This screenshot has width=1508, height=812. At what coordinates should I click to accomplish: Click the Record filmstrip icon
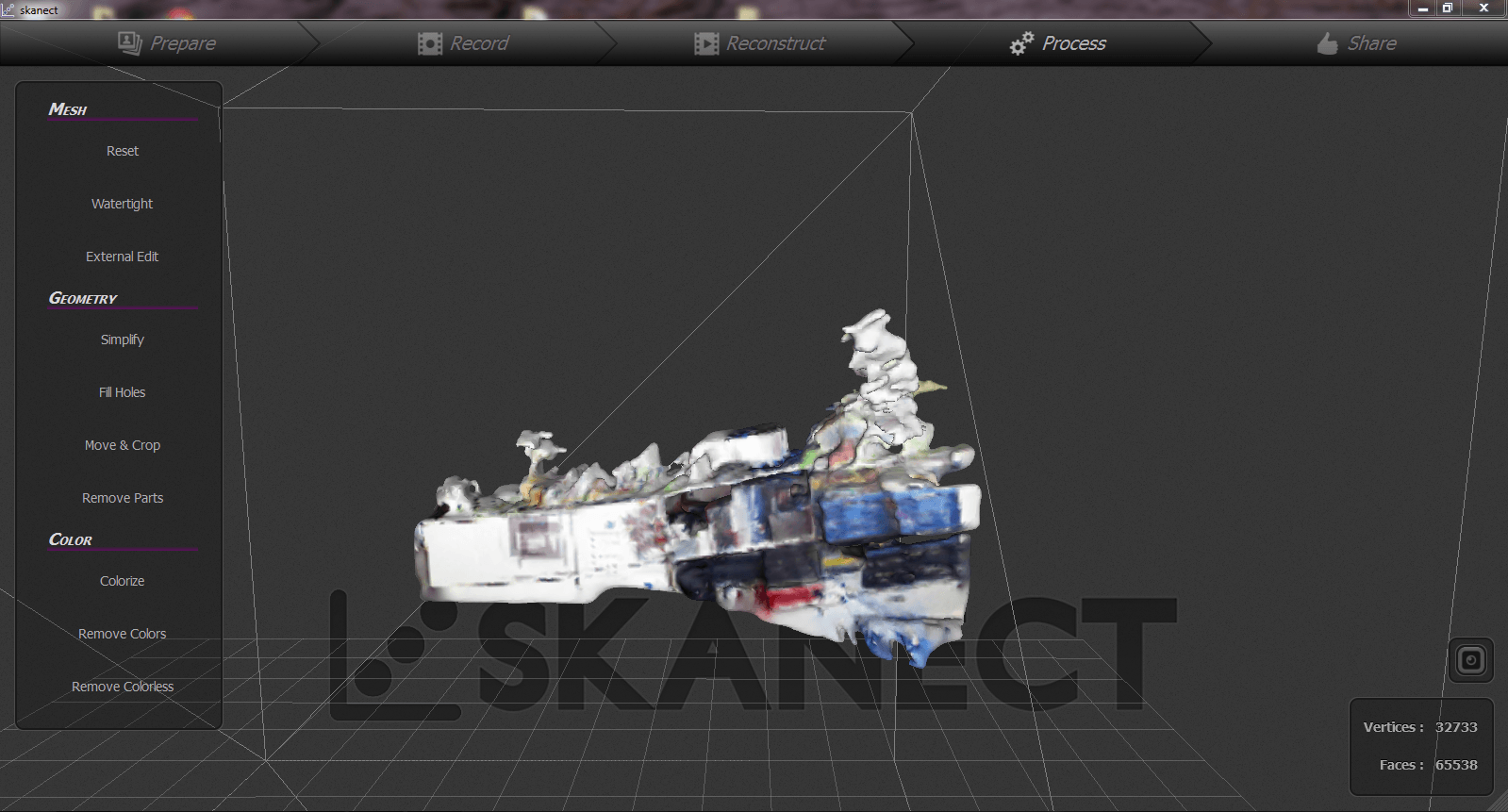pos(430,43)
